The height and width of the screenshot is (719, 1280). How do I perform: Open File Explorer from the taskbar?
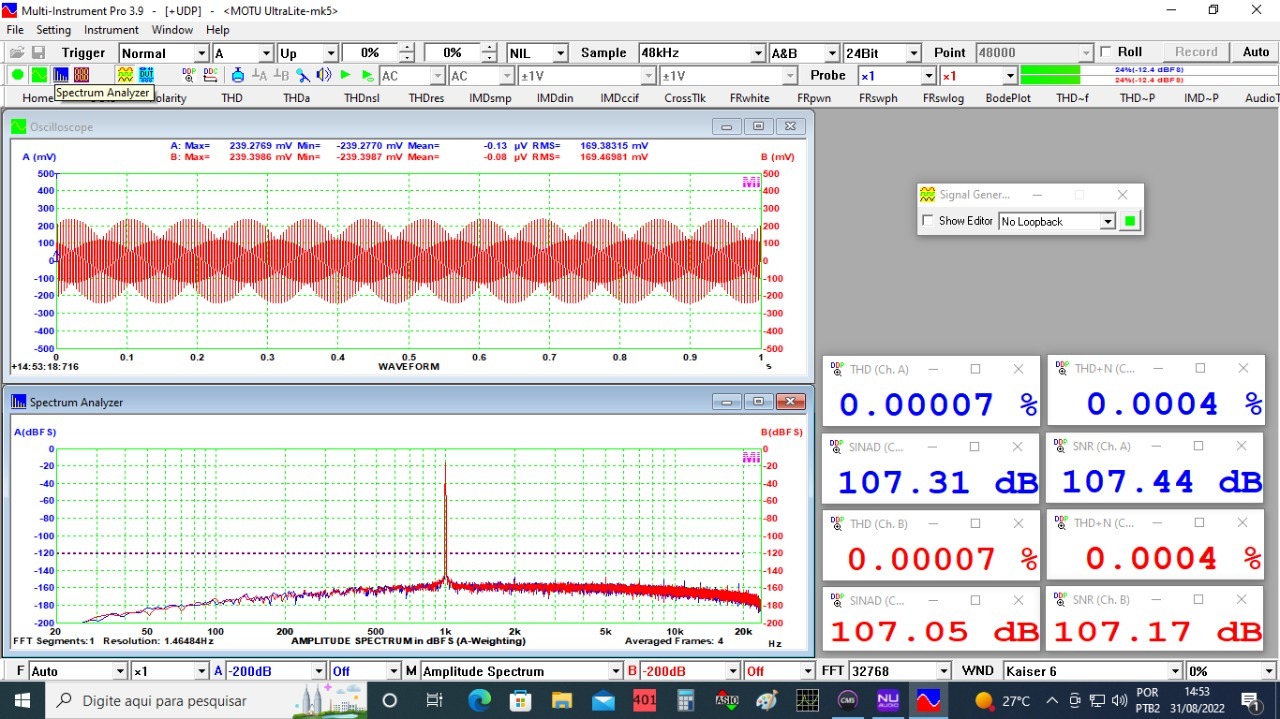point(562,700)
